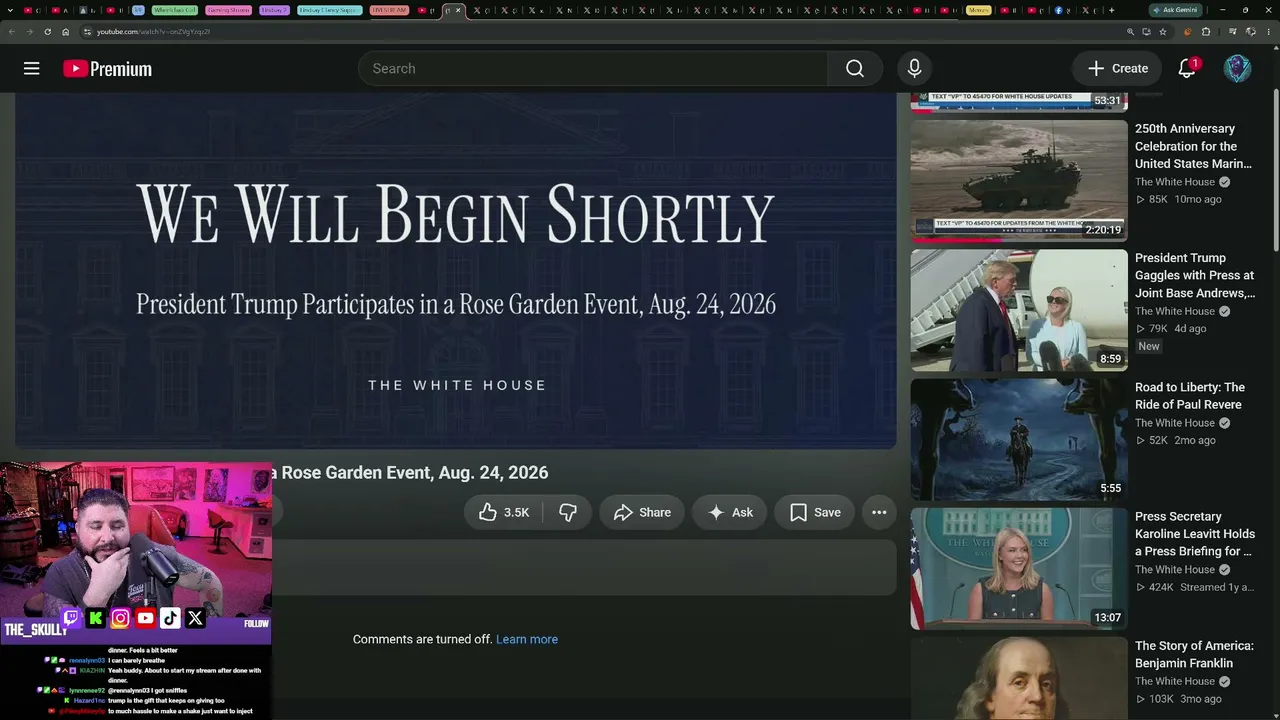1280x720 pixels.
Task: Expand the Lindsay Clancy tab group
Action: pos(329,10)
